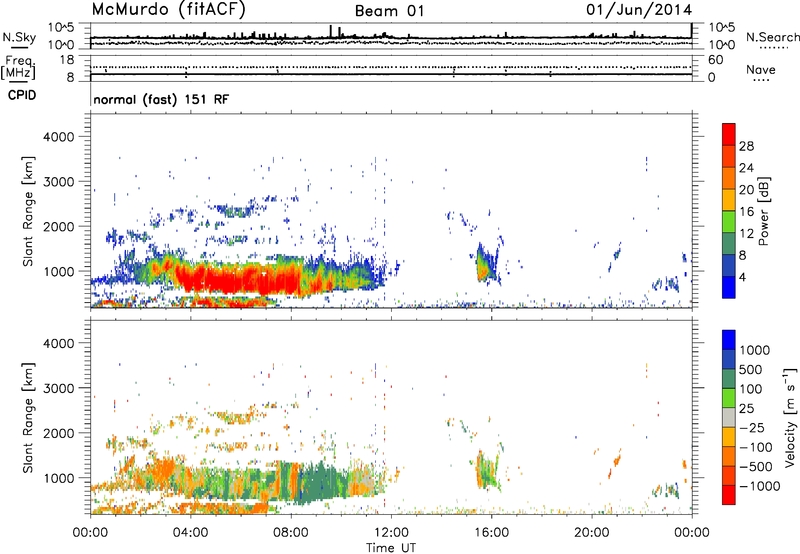Click the "18" tick on frequency axis
The height and width of the screenshot is (554, 800).
(x=67, y=60)
